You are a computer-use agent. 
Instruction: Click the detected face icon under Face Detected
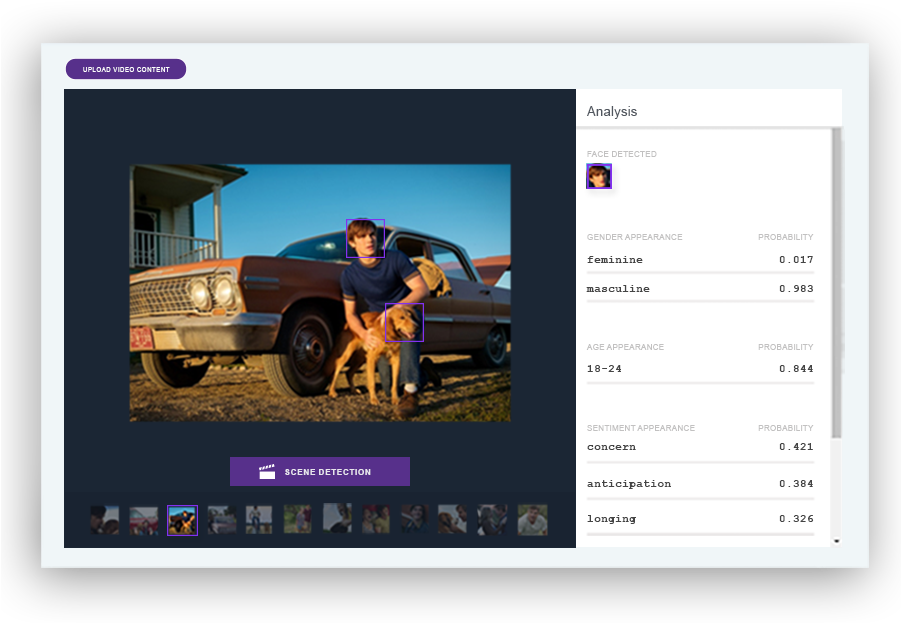(x=598, y=176)
